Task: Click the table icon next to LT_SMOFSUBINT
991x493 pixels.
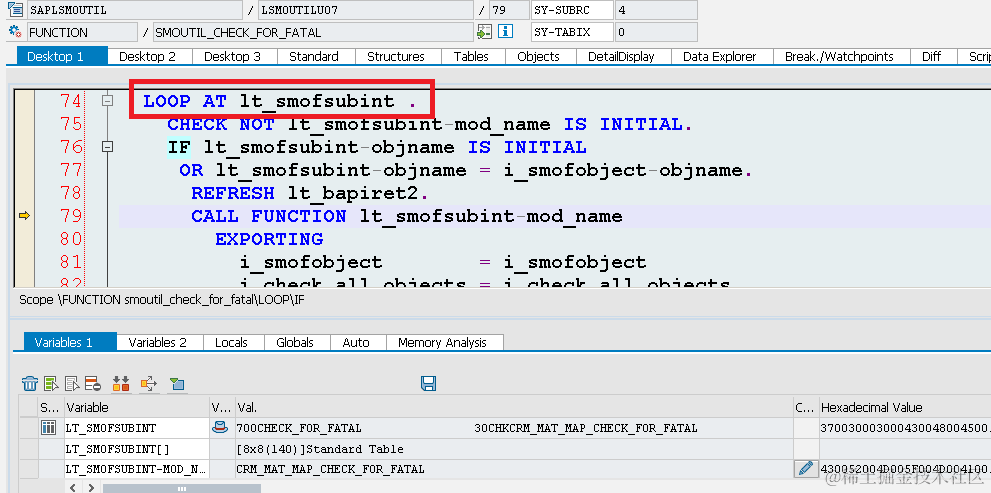Action: pos(49,428)
